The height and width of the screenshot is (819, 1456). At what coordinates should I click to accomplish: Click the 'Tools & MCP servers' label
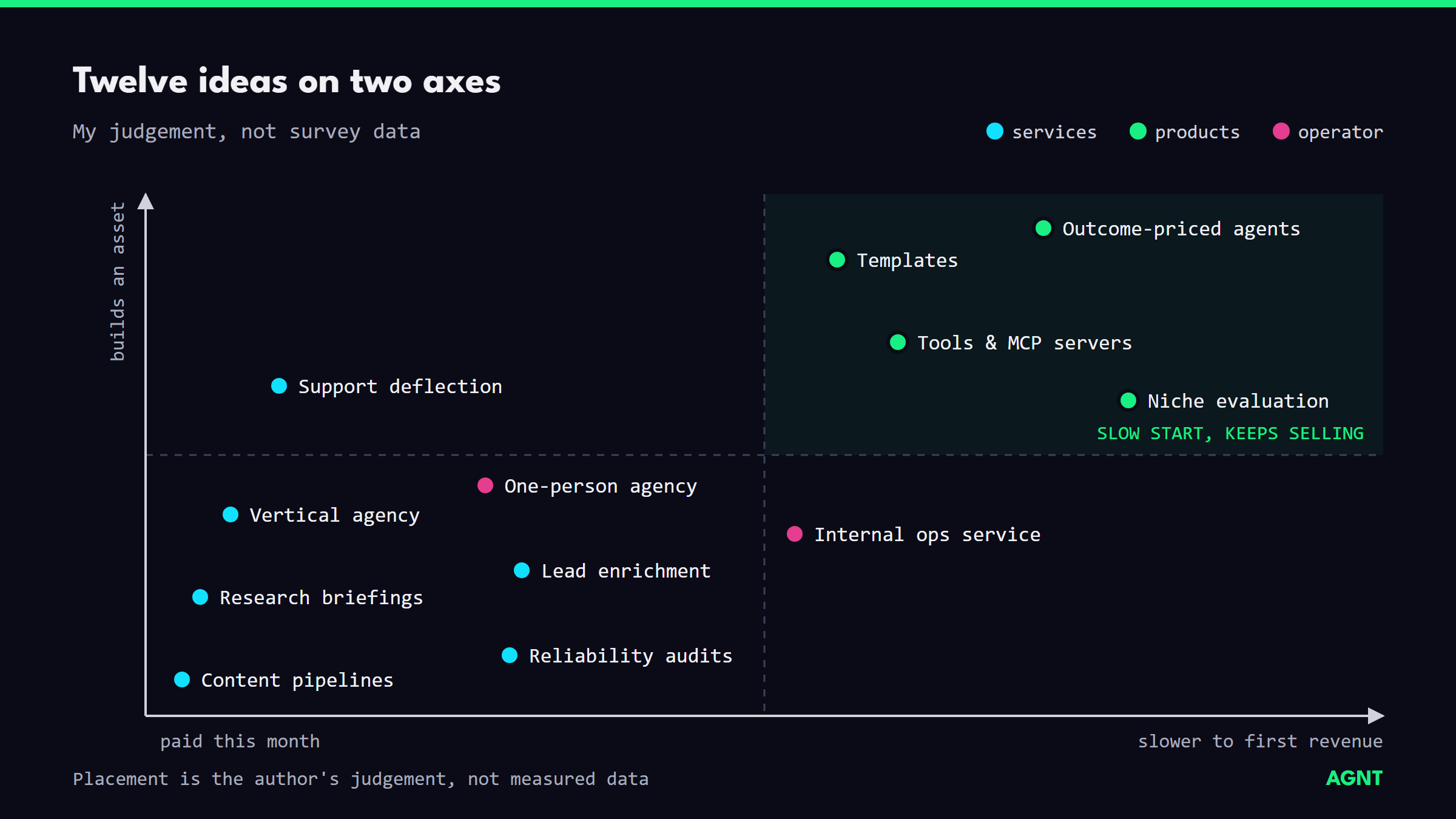coord(1025,343)
